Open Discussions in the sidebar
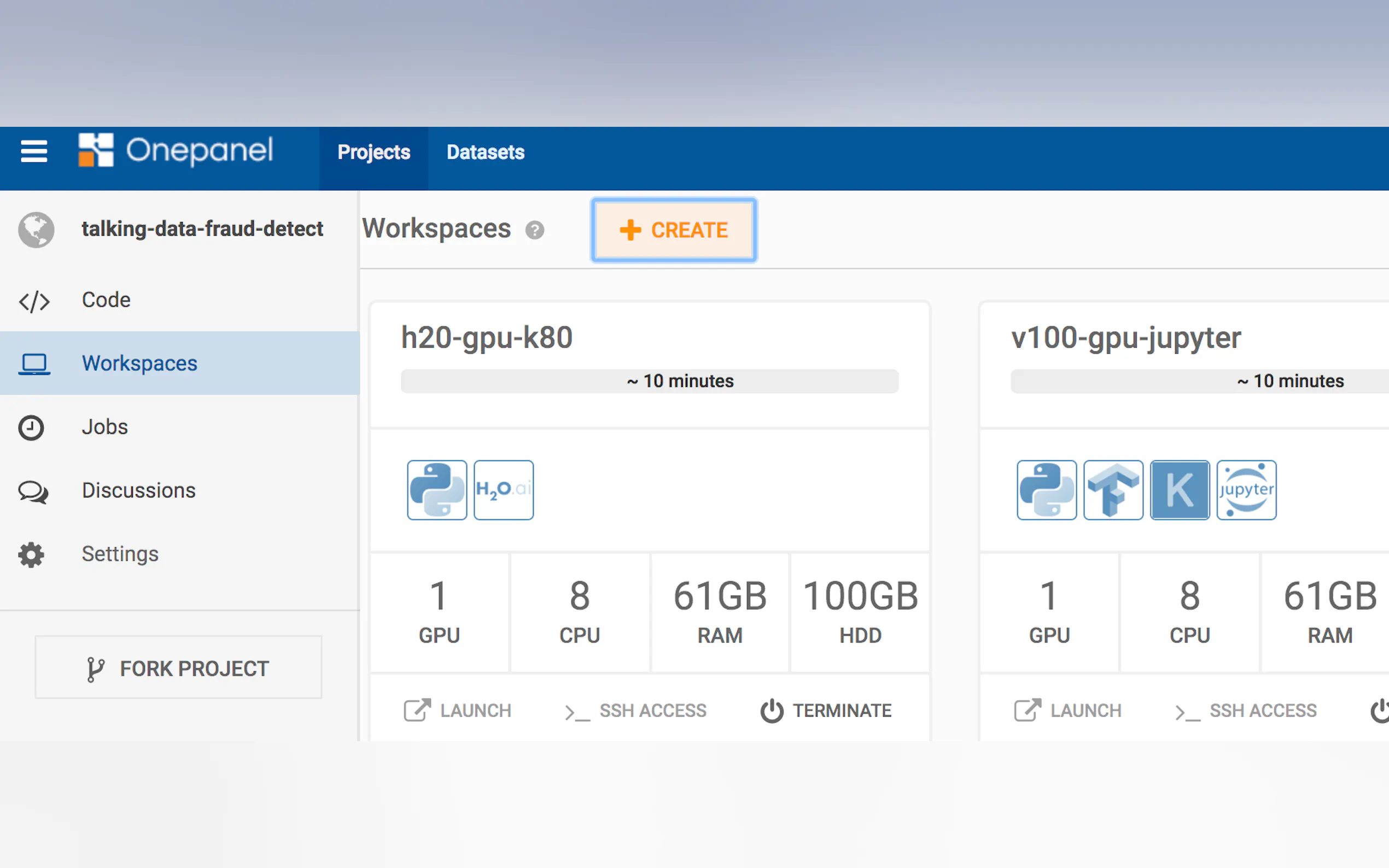 (138, 490)
